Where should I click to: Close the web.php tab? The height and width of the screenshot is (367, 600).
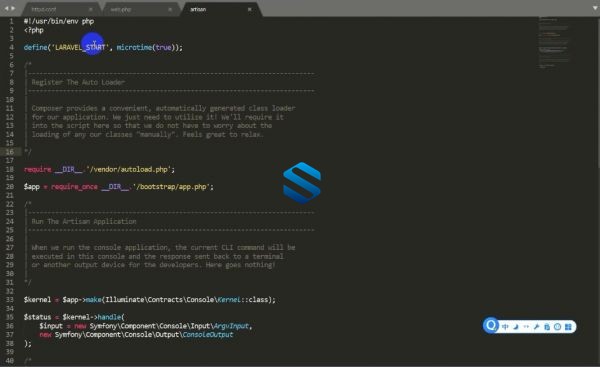coord(170,9)
